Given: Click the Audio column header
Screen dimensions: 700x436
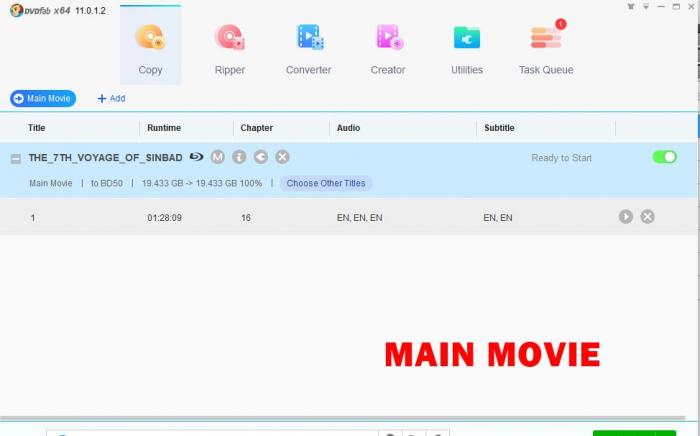Looking at the screenshot, I should point(348,128).
